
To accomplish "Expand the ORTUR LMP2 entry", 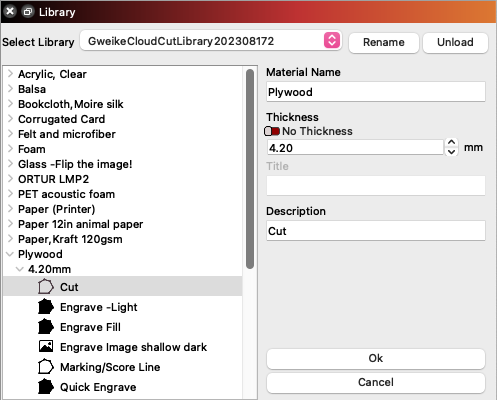I will click(10, 179).
